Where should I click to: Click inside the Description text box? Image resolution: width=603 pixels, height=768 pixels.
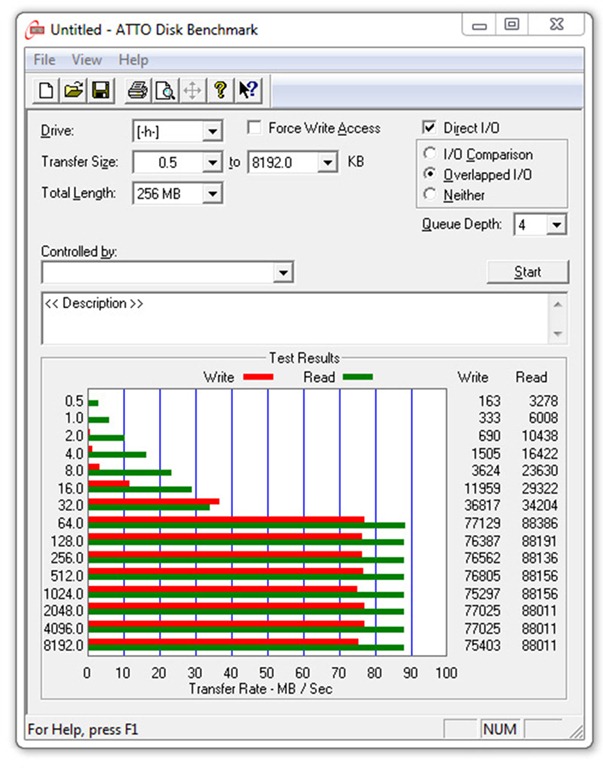click(295, 318)
